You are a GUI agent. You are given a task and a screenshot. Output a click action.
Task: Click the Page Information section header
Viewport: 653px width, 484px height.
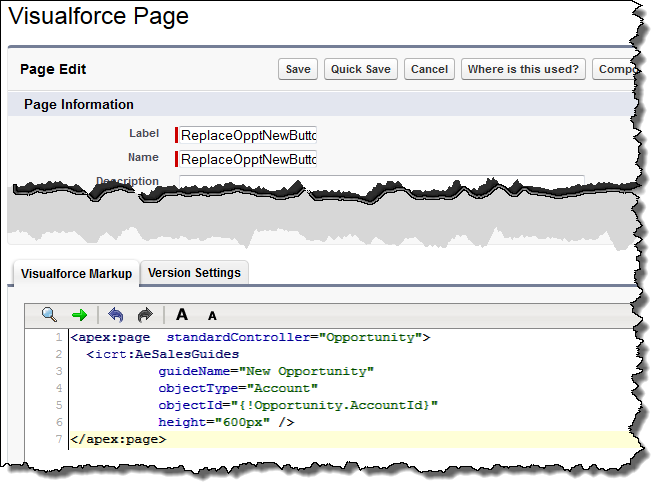coord(79,104)
